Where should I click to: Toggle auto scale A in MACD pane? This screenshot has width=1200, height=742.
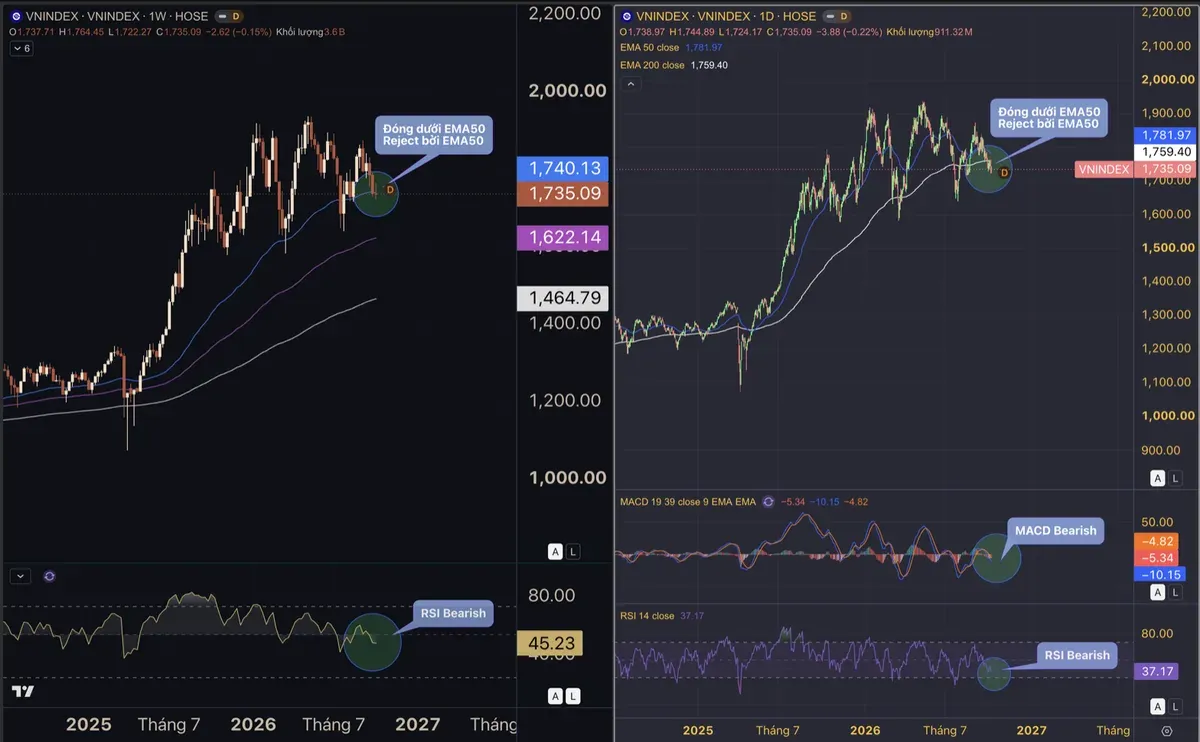point(1158,593)
